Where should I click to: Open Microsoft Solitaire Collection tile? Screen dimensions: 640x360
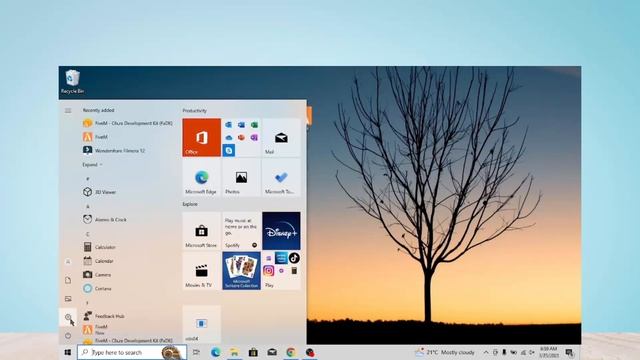click(241, 271)
